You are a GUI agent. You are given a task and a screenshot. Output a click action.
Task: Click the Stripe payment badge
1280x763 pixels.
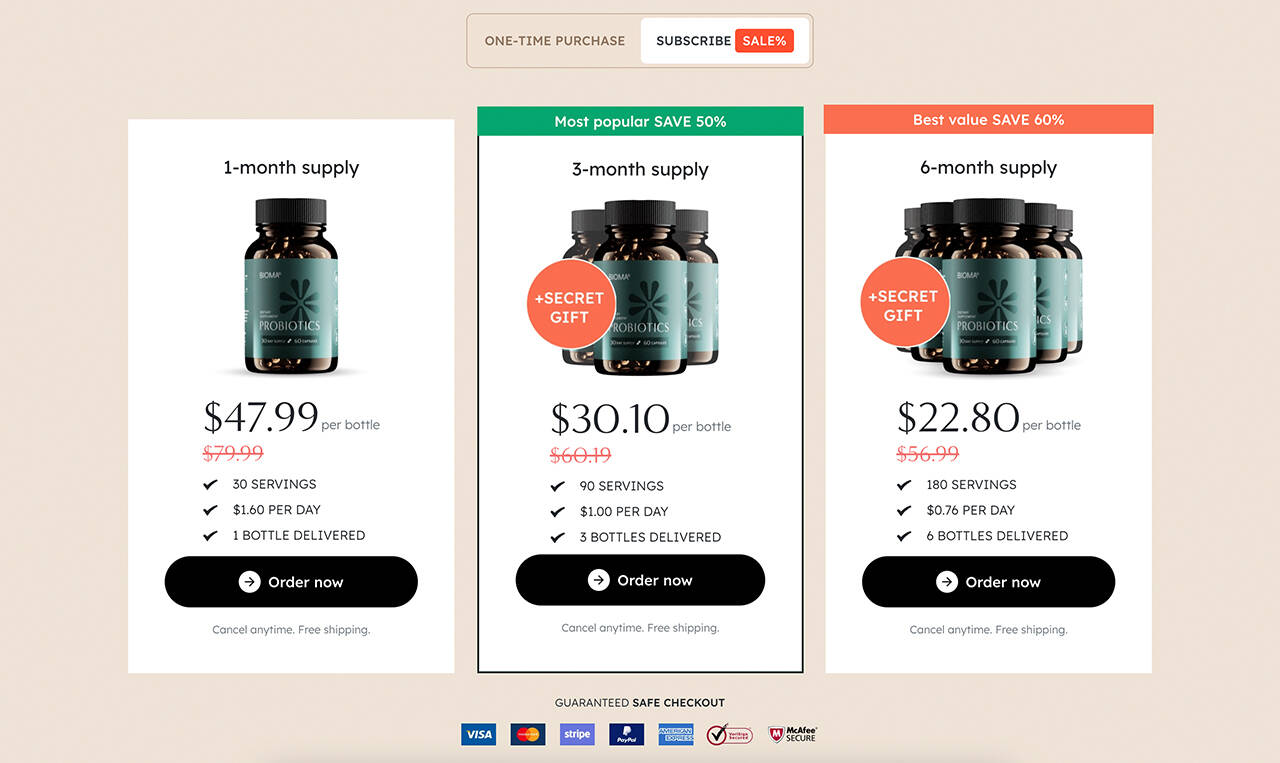pyautogui.click(x=577, y=734)
